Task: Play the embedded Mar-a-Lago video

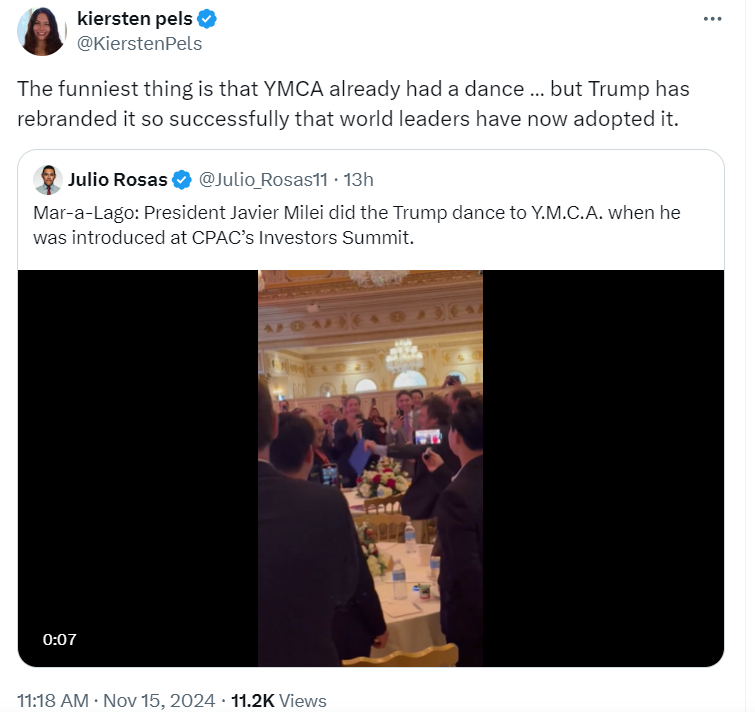Action: click(x=370, y=468)
